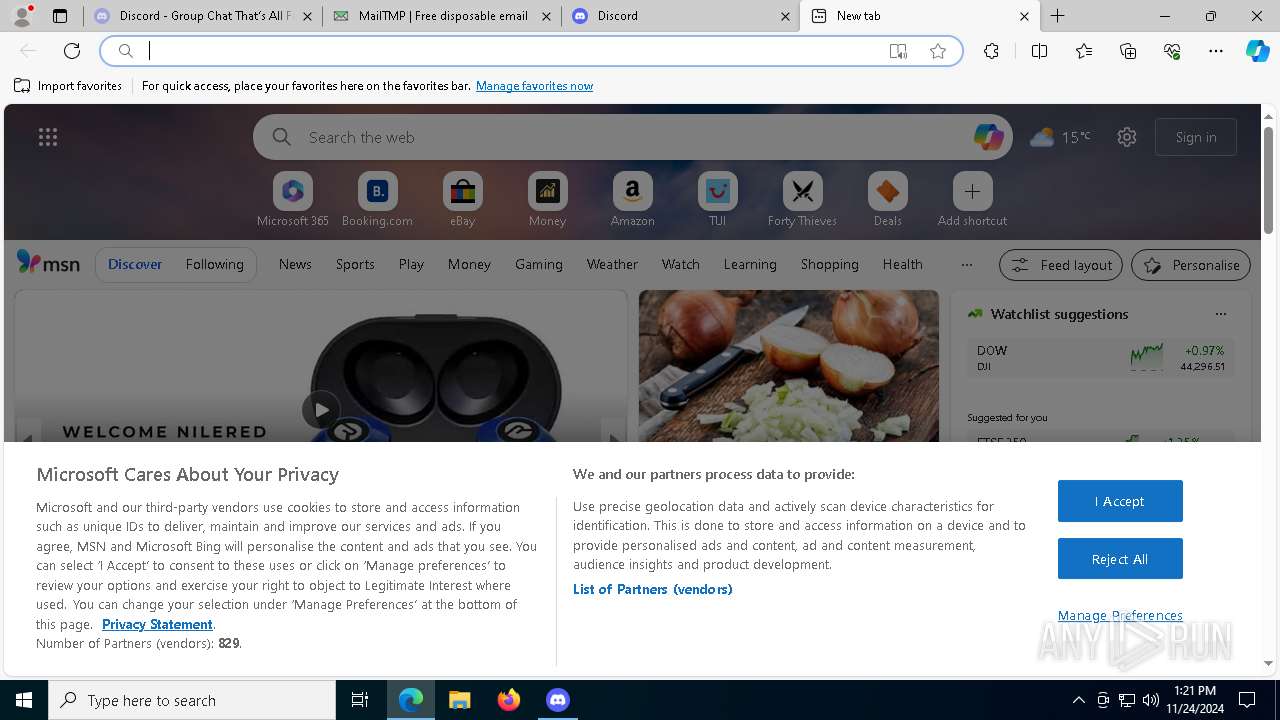Open the Feed layout button

coord(1061,265)
